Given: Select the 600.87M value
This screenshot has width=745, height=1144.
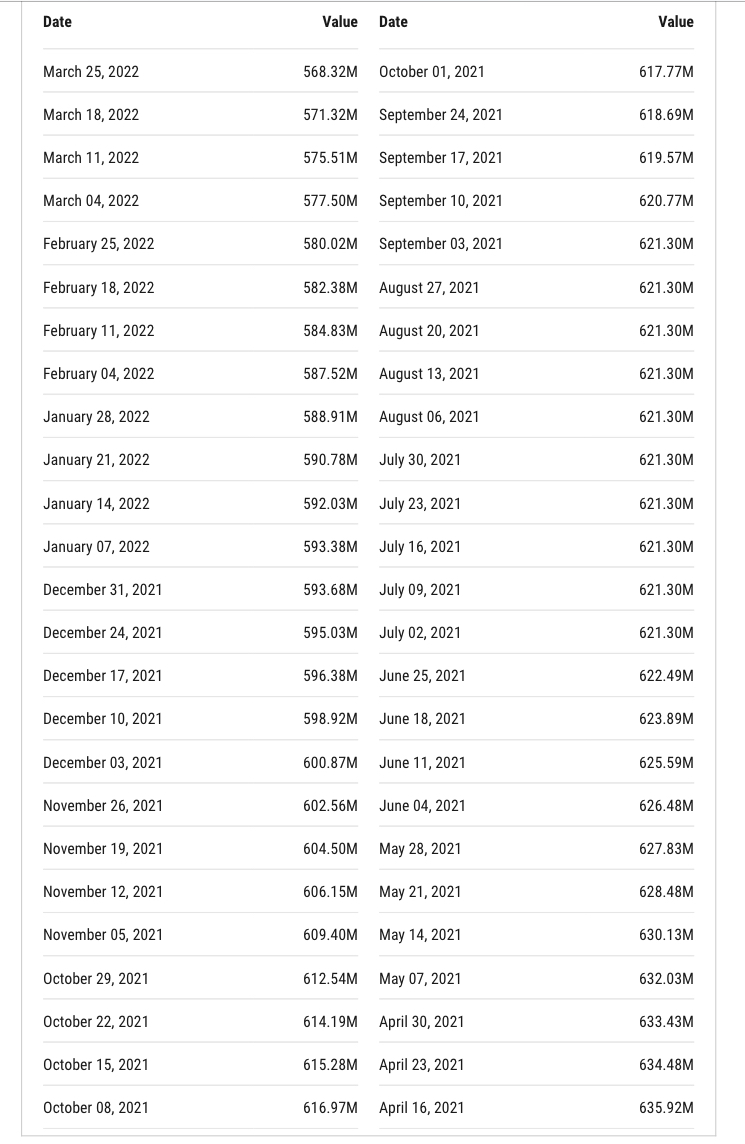Looking at the screenshot, I should click(331, 762).
